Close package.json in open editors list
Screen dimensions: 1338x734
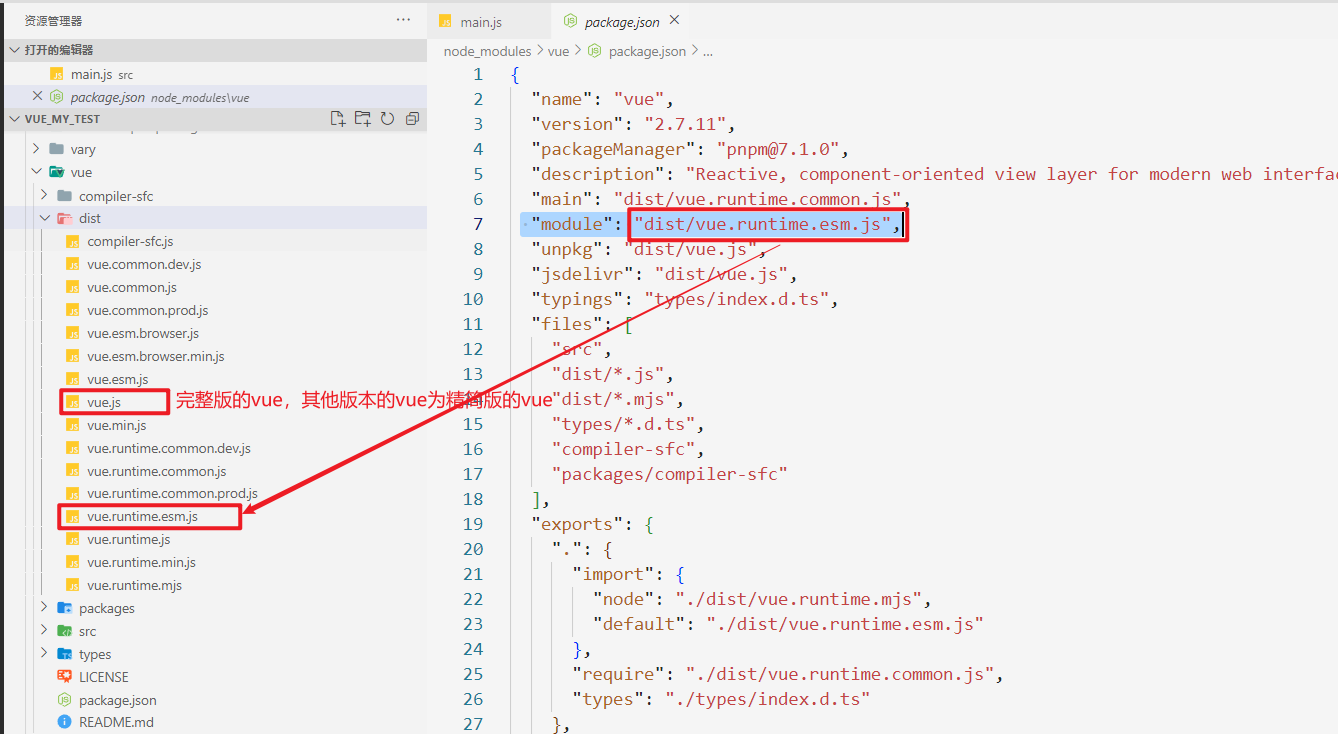point(38,96)
